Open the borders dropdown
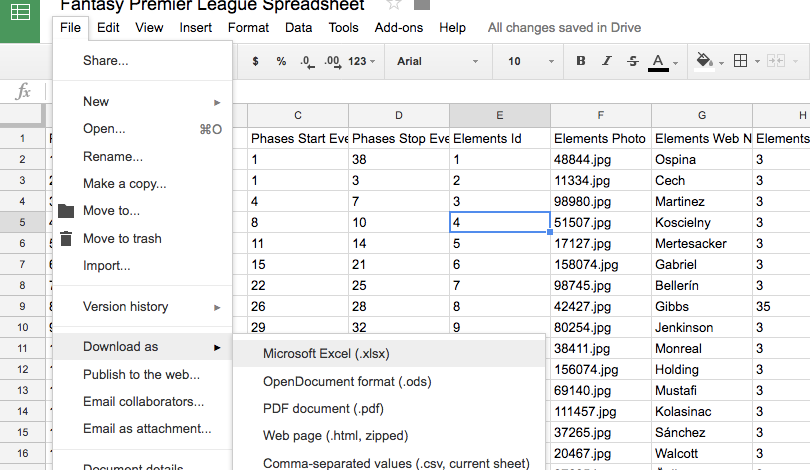 (743, 61)
